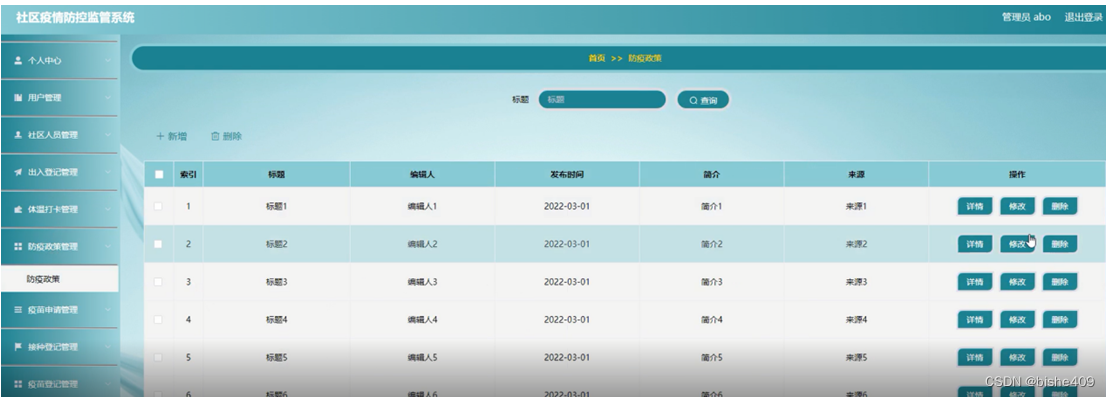
Task: Click the 发布时间 column header
Action: pos(566,174)
